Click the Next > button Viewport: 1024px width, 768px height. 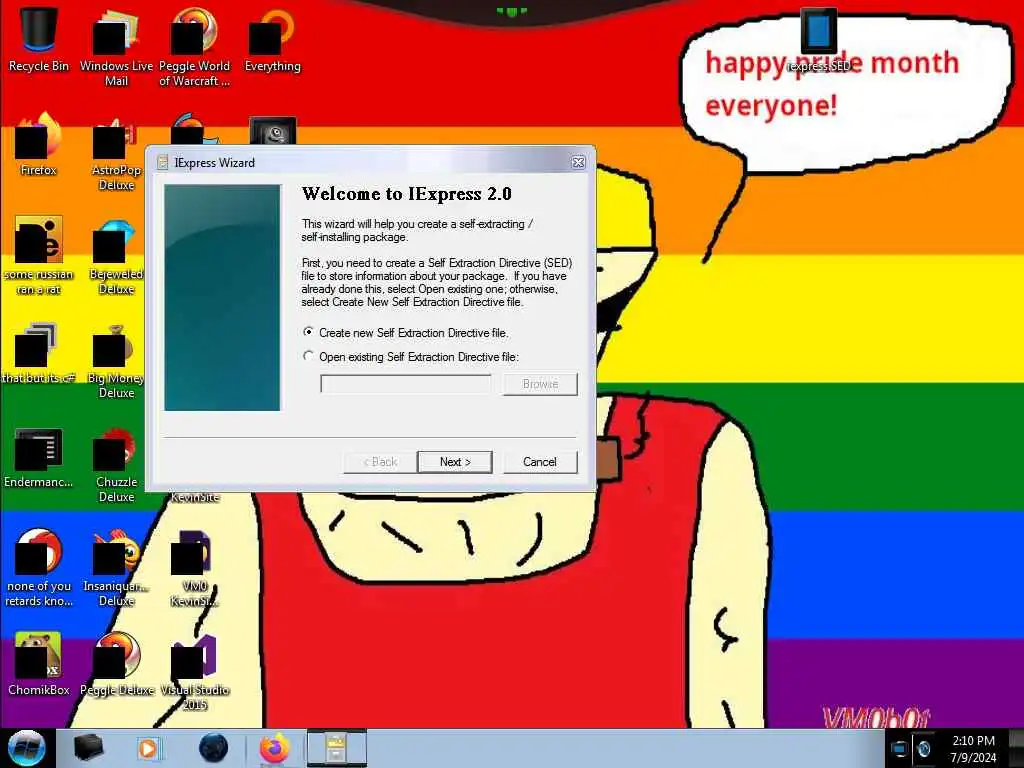[455, 462]
